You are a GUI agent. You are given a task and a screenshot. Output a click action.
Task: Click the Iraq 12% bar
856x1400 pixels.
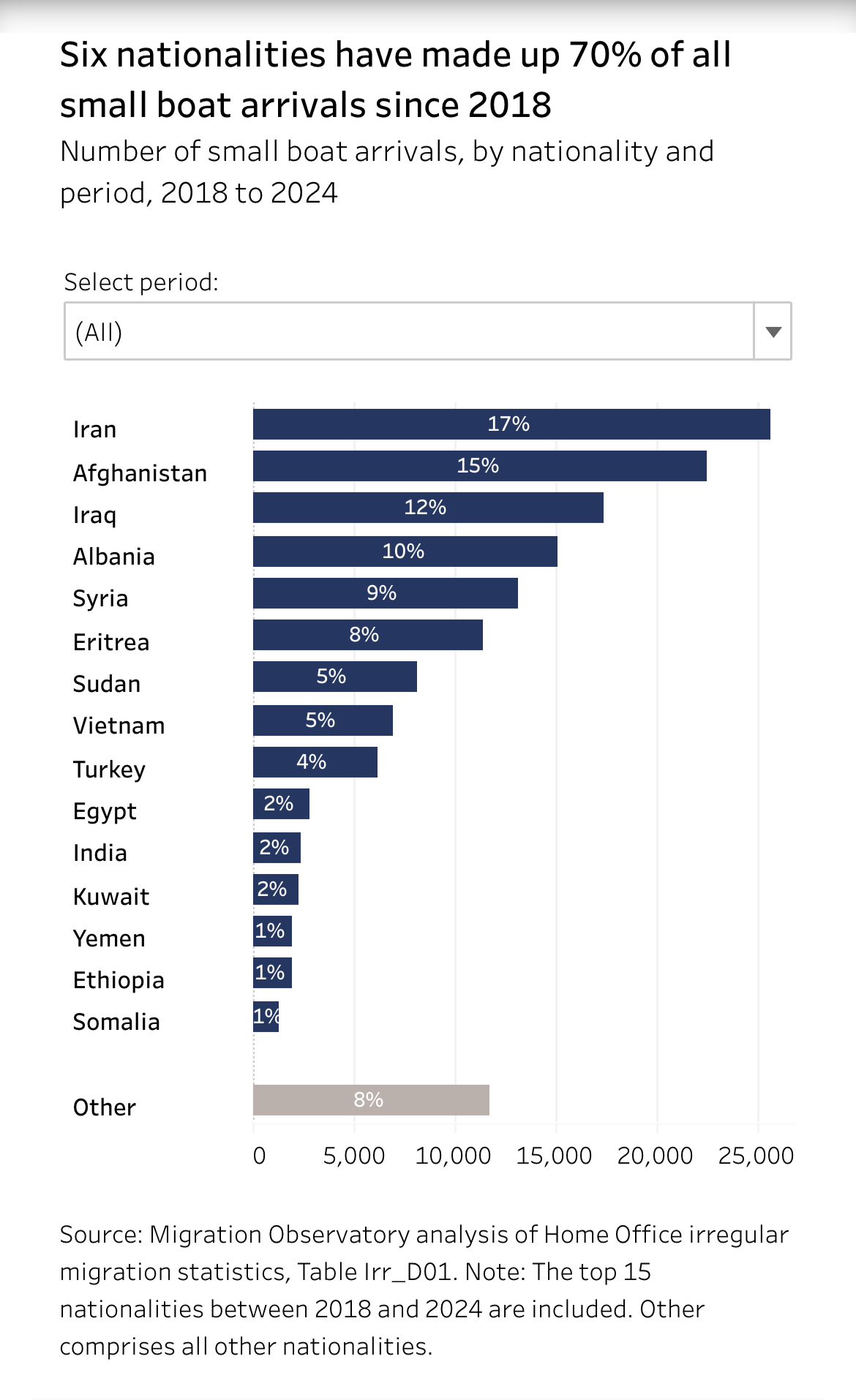pyautogui.click(x=428, y=508)
